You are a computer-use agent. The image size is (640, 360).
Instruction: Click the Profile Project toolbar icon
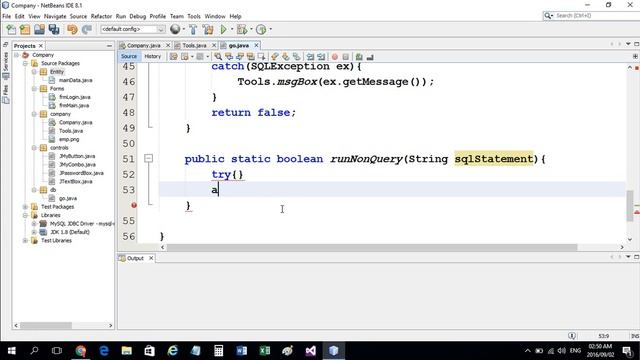[x=261, y=29]
